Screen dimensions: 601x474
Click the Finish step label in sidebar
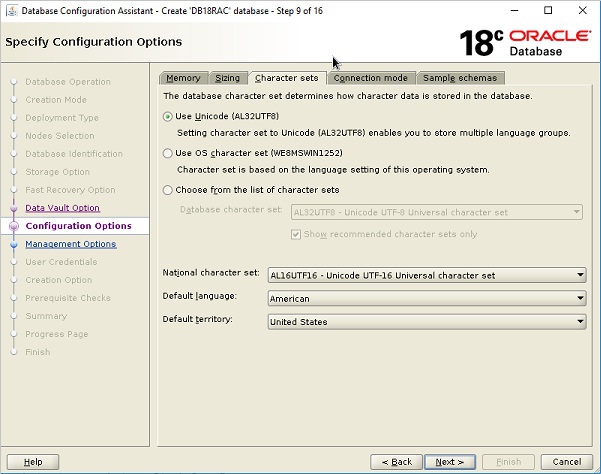coord(38,352)
